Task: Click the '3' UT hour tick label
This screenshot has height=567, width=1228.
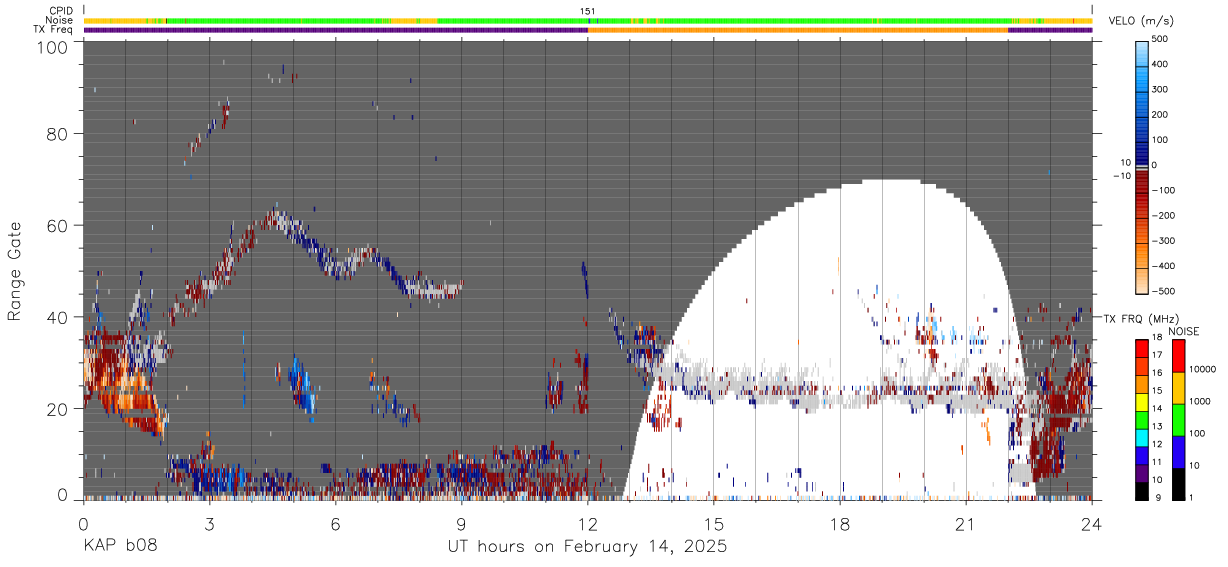Action: [x=209, y=524]
